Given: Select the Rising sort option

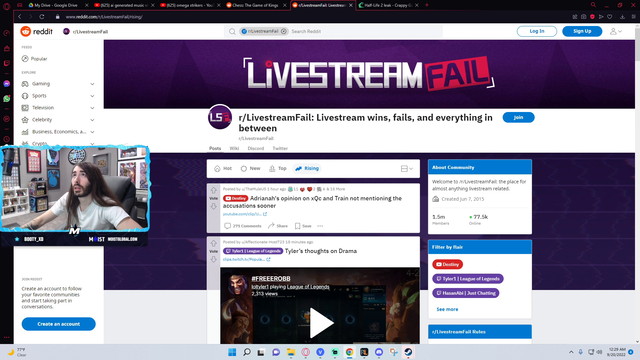Looking at the screenshot, I should tap(307, 168).
